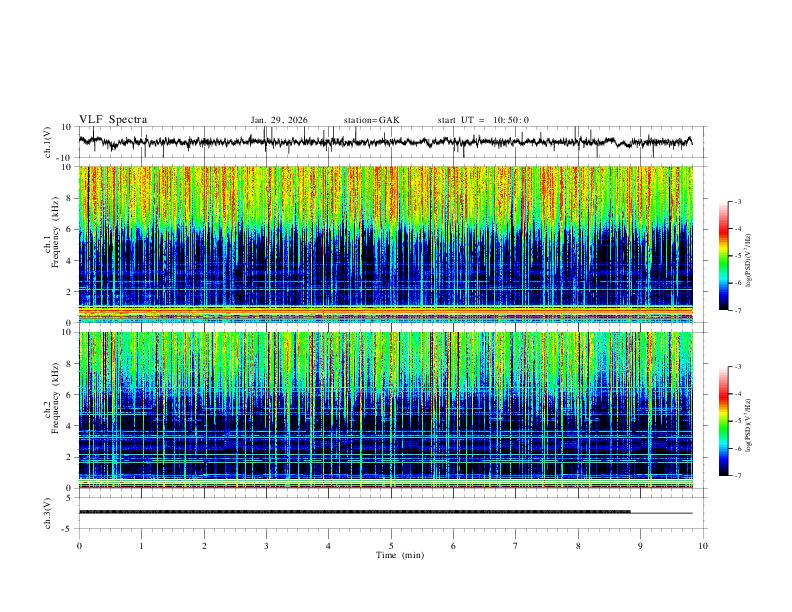Click time-axis tick label "1"
Image resolution: width=792 pixels, height=612 pixels.
(x=141, y=546)
